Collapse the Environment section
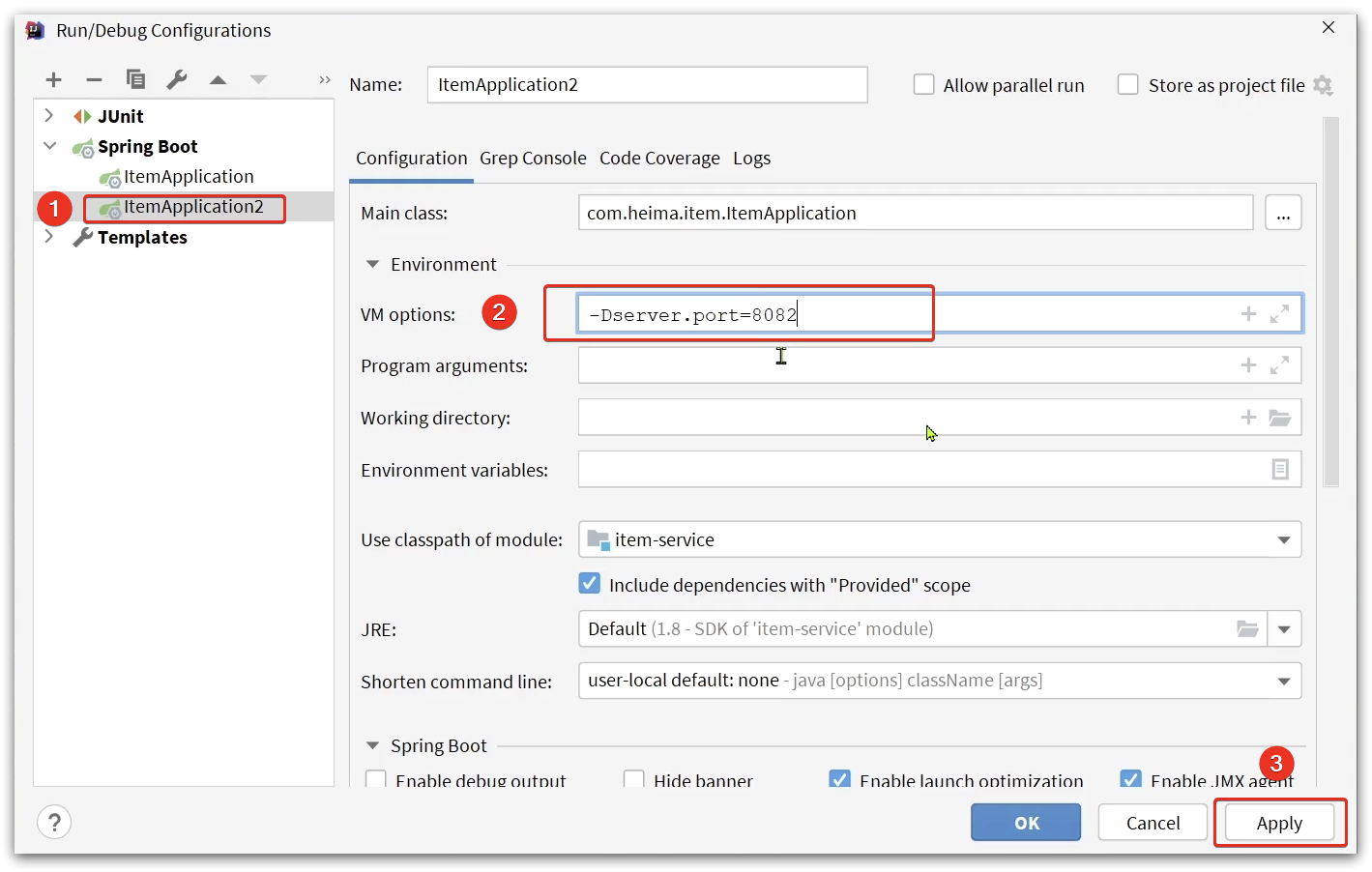Screen dimensions: 1372x872 (x=372, y=264)
